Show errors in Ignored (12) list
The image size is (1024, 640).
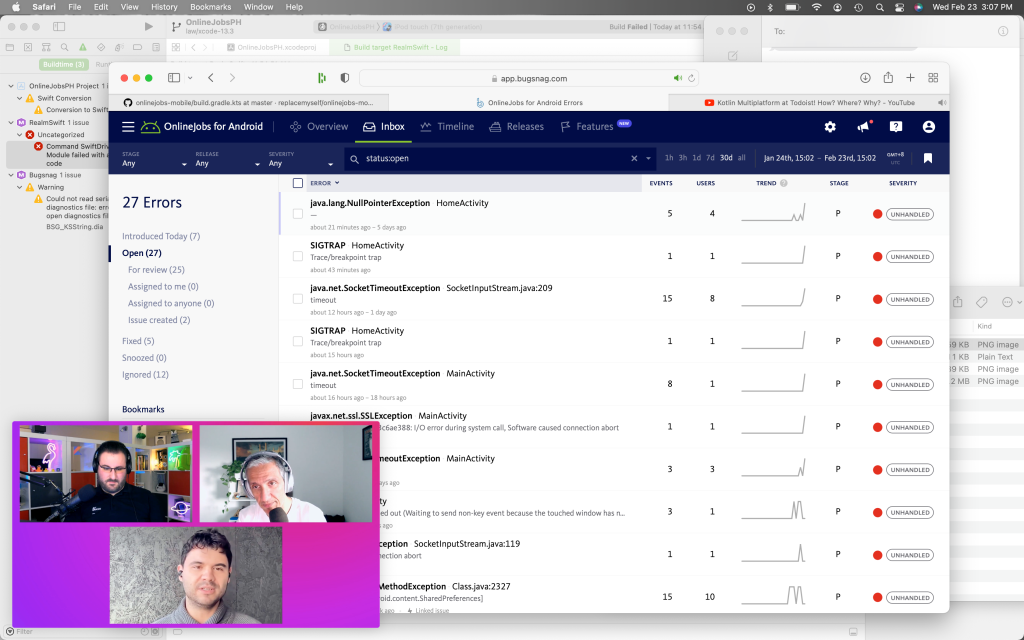144,375
